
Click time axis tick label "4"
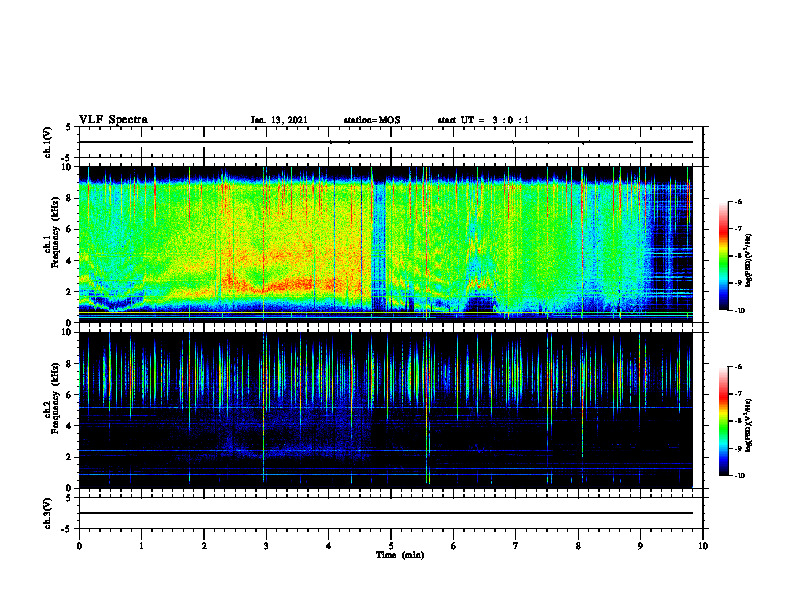pyautogui.click(x=329, y=546)
